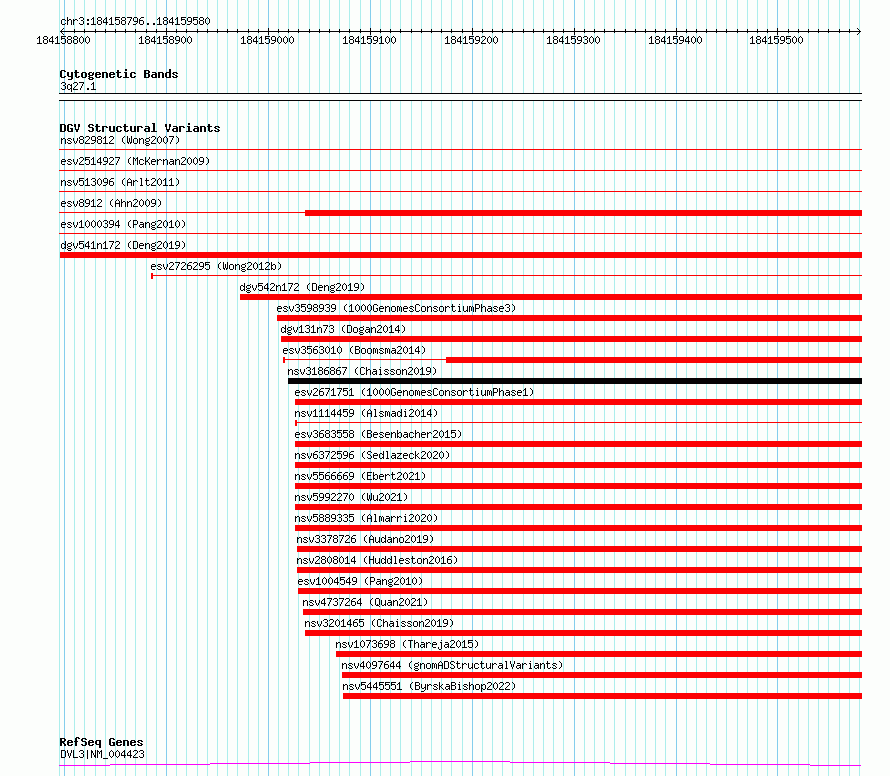Click ruler position 184159000
890x776 pixels.
click(267, 40)
